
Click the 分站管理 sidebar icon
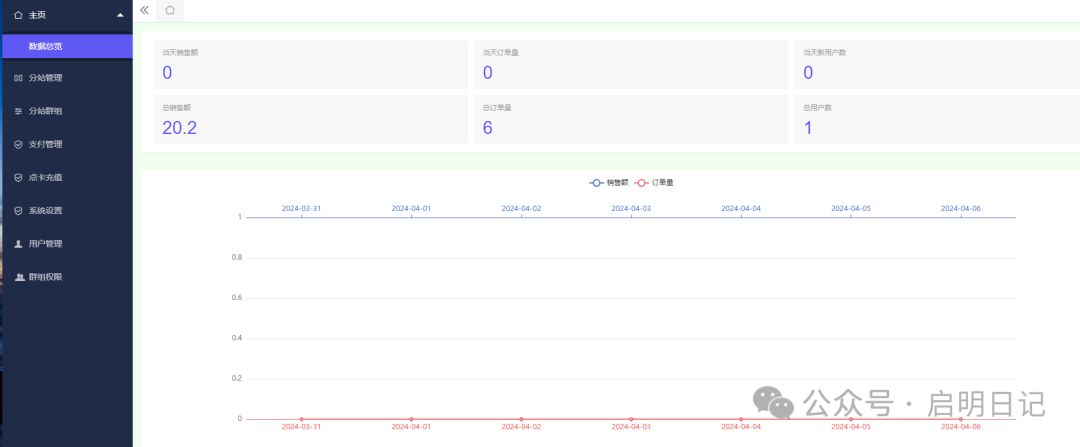18,78
